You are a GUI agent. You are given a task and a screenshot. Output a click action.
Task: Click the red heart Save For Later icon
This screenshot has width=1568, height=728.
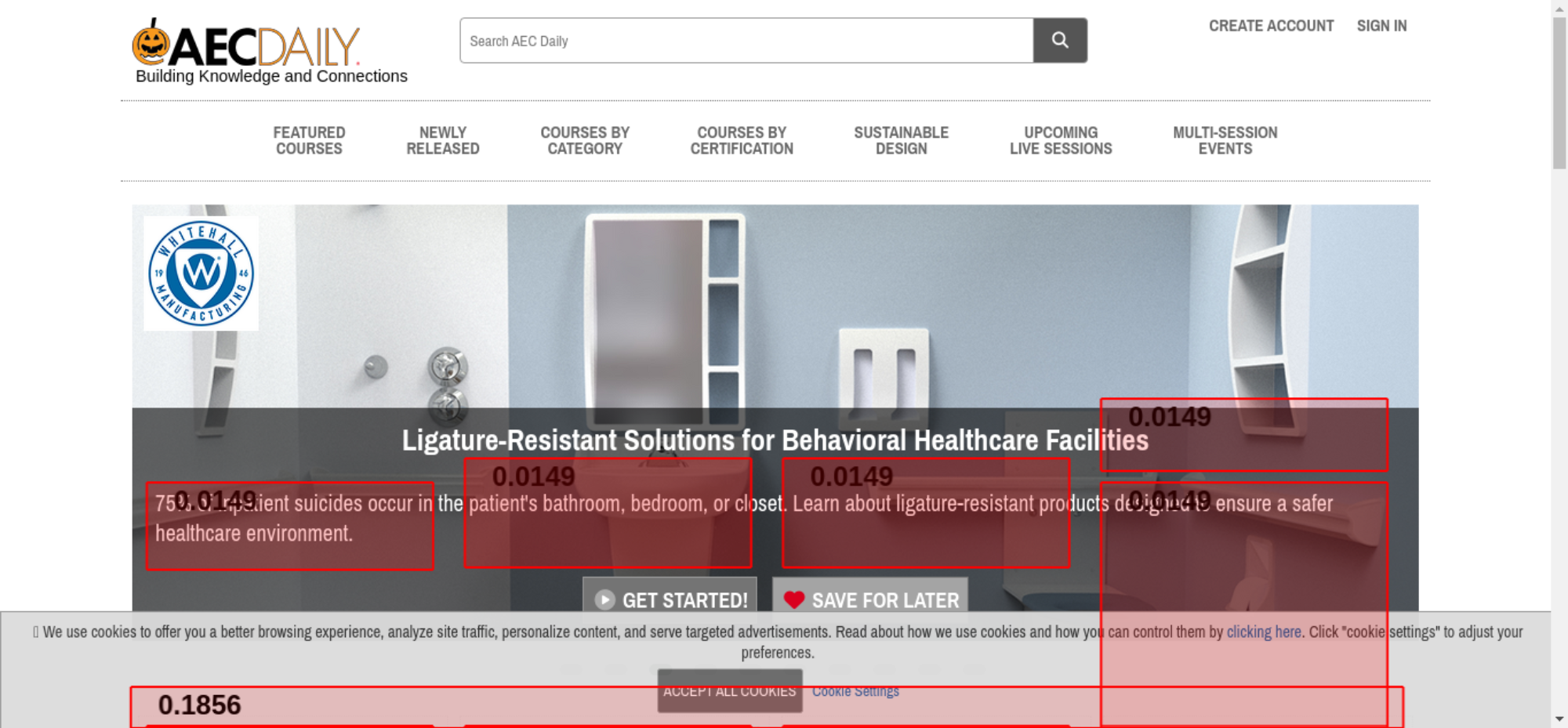tap(794, 600)
